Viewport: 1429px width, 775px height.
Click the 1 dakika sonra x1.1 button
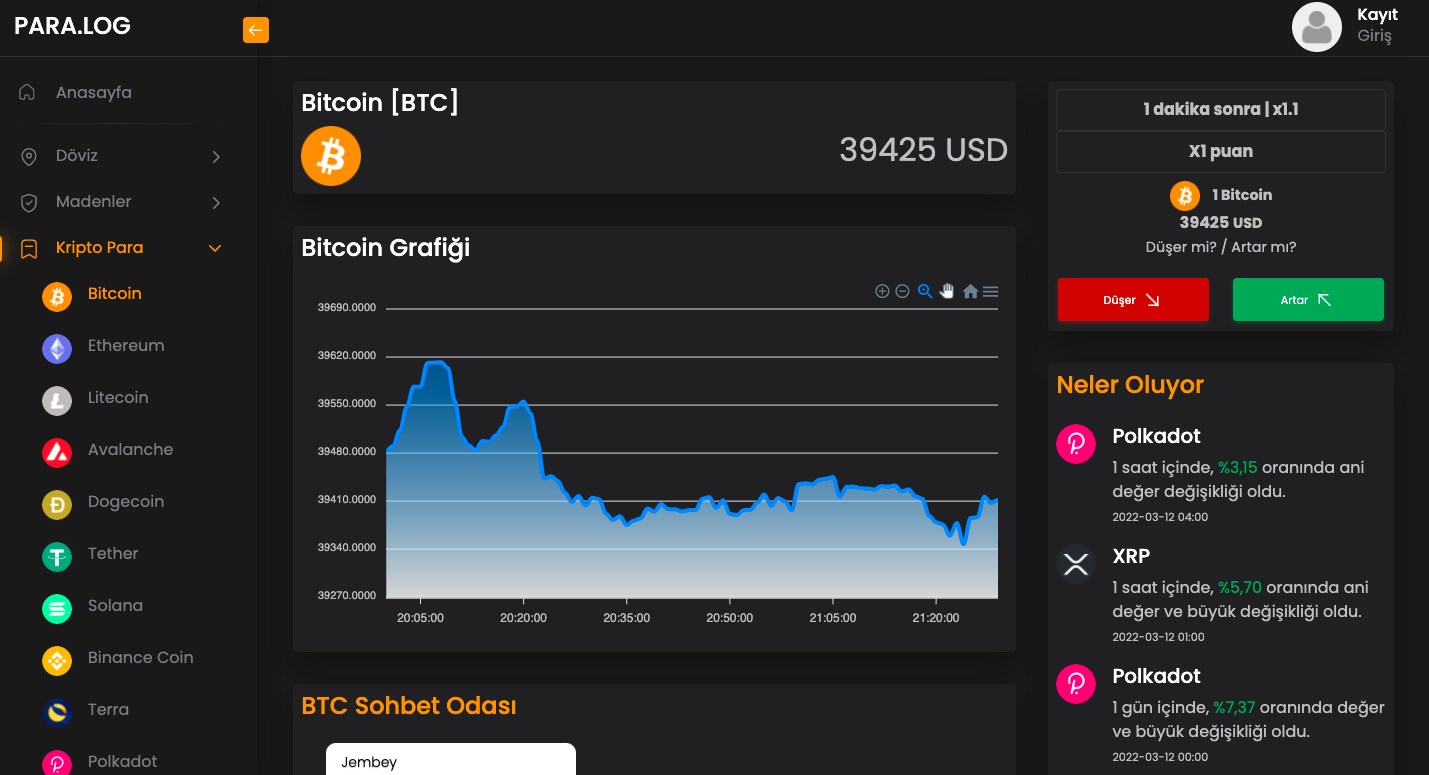(x=1221, y=110)
